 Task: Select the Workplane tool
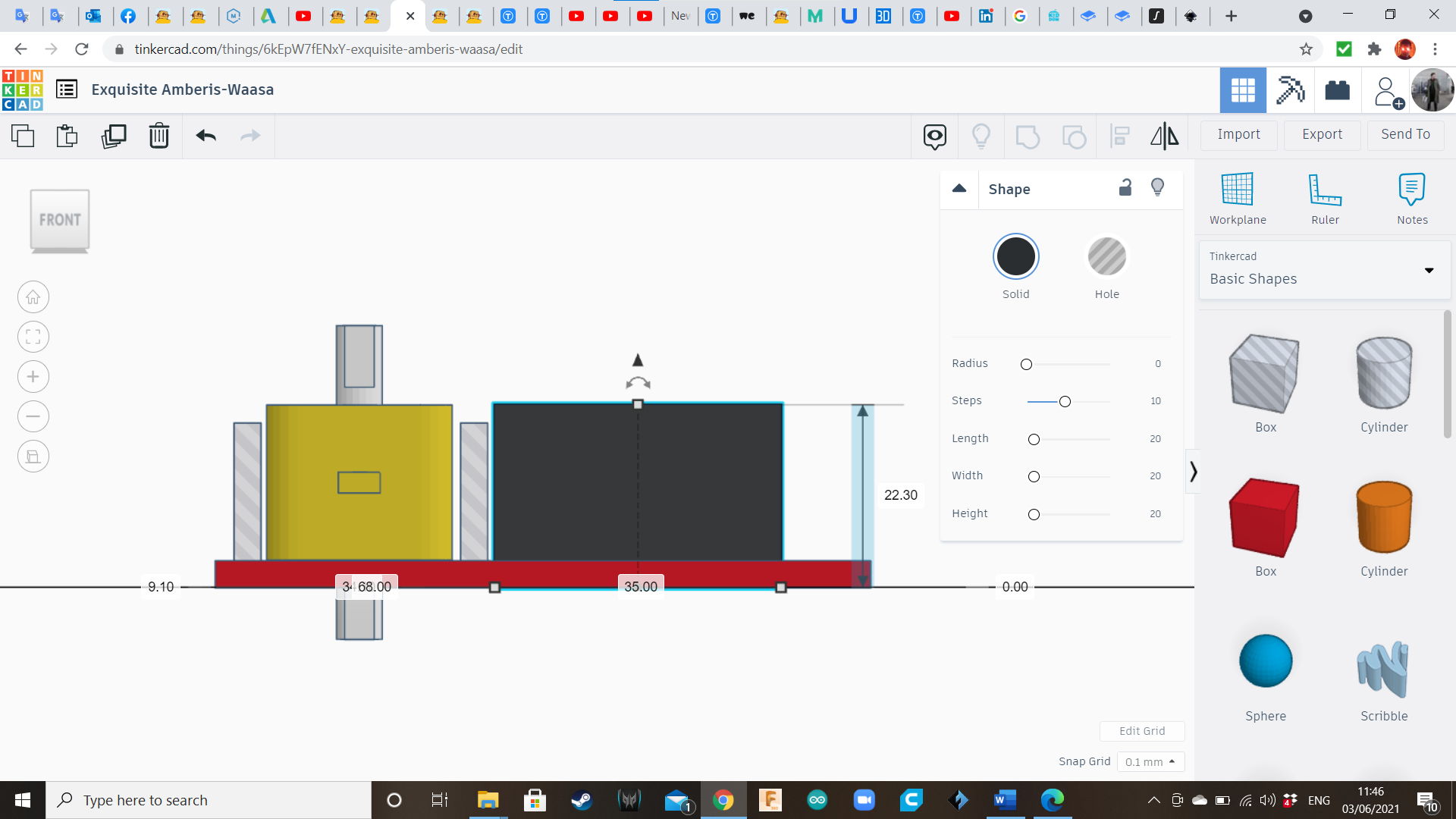click(x=1237, y=197)
